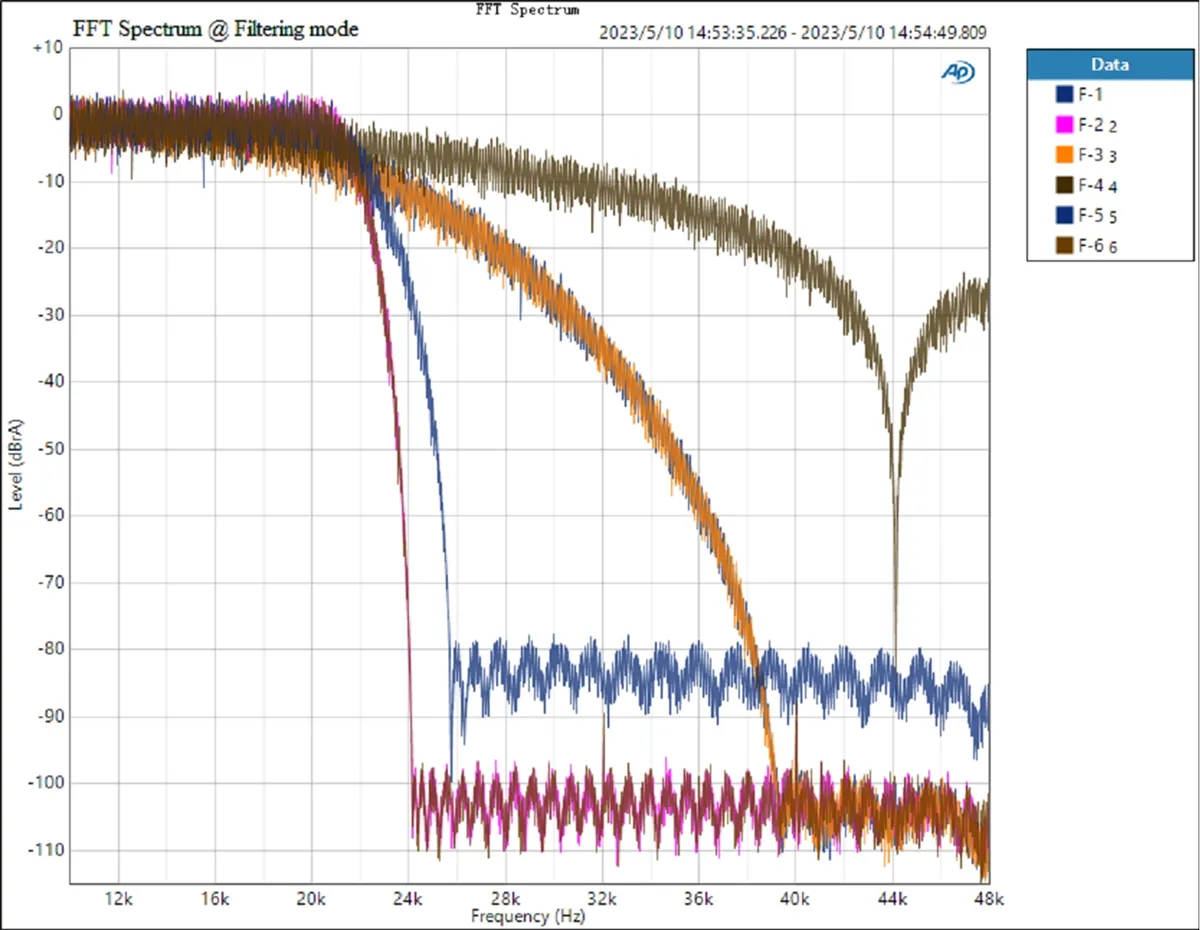Click the F-1 dark blue legend swatch

coord(1064,95)
